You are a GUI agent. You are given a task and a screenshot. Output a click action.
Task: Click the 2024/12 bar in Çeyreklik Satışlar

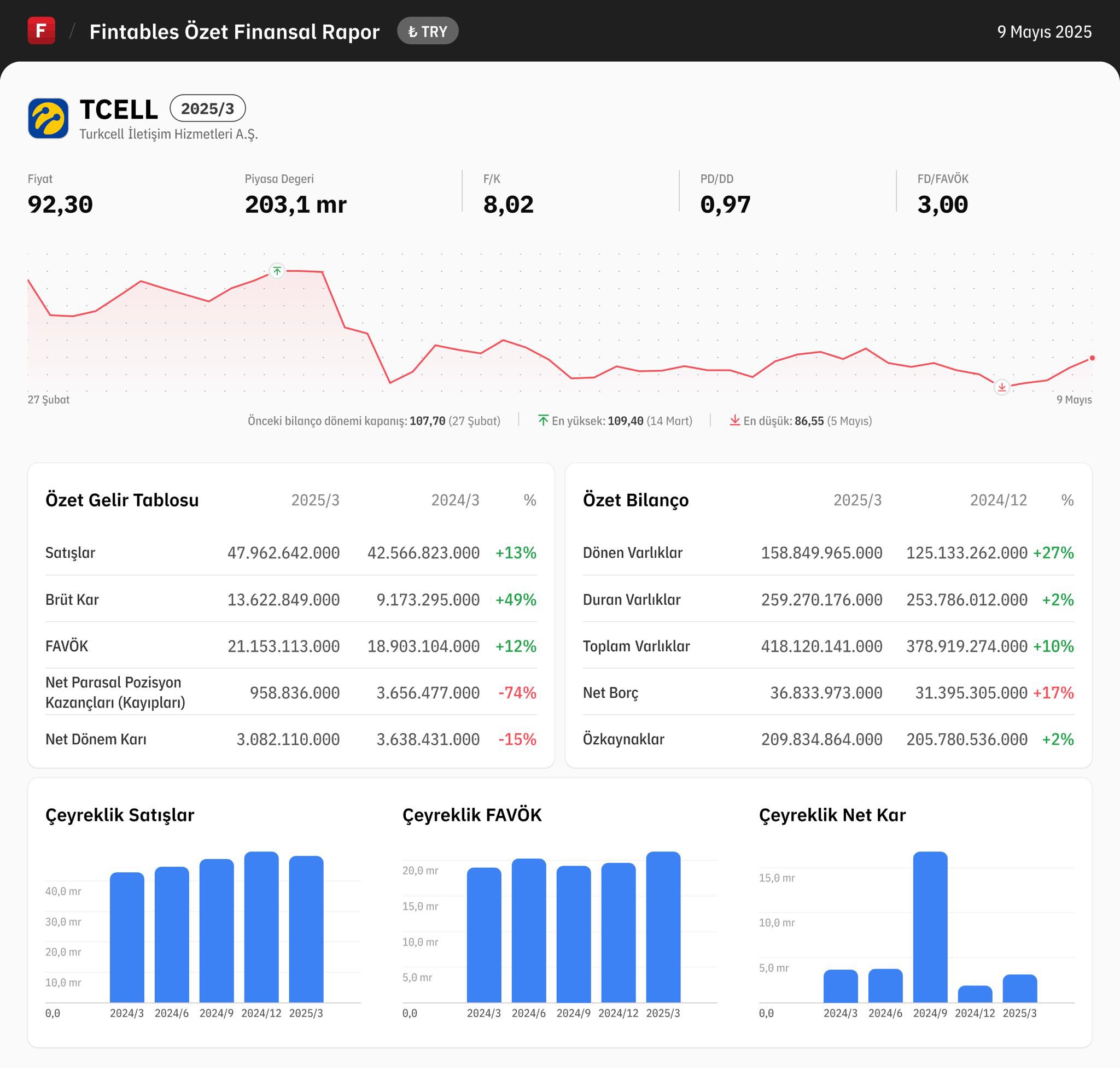[261, 927]
